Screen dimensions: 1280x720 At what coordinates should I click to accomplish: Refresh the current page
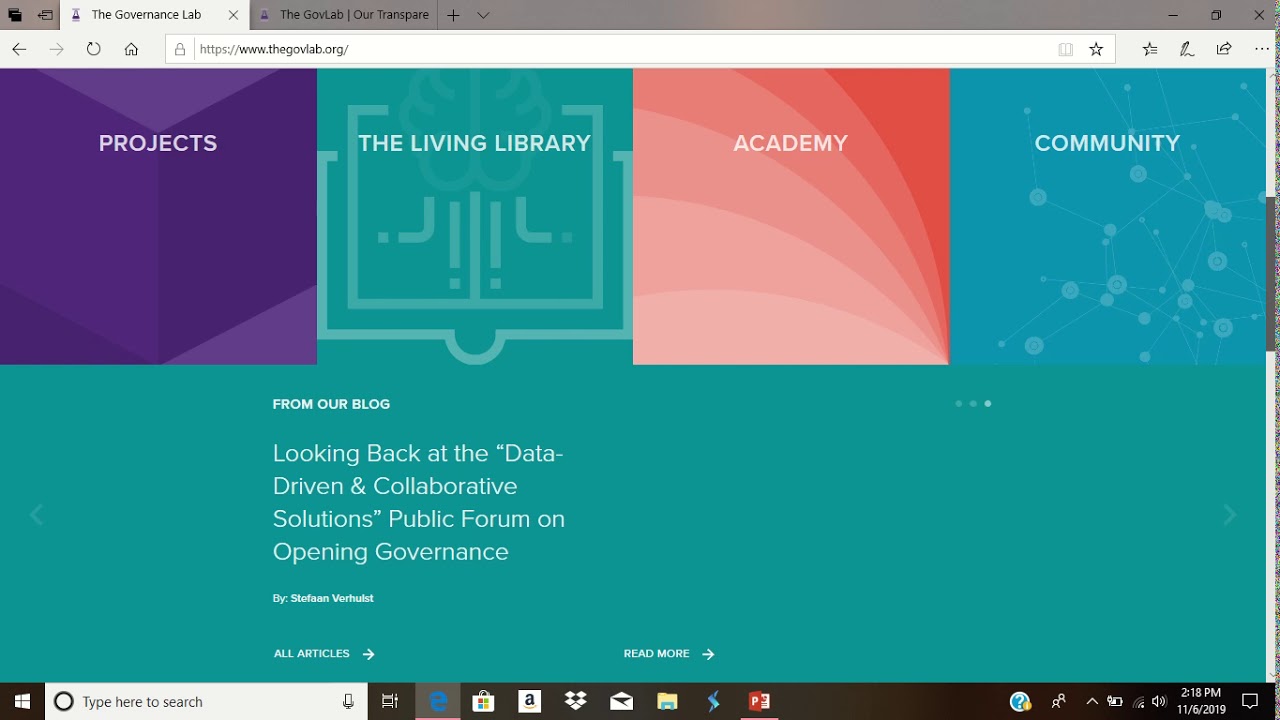(94, 49)
